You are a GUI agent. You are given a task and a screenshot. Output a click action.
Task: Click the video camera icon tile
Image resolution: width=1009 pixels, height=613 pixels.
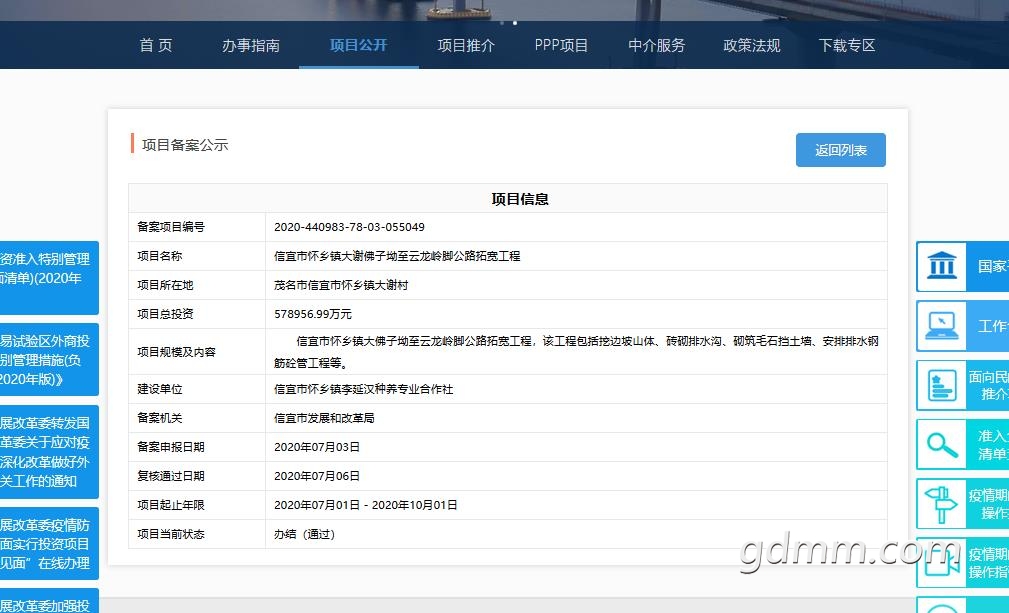coord(941,563)
